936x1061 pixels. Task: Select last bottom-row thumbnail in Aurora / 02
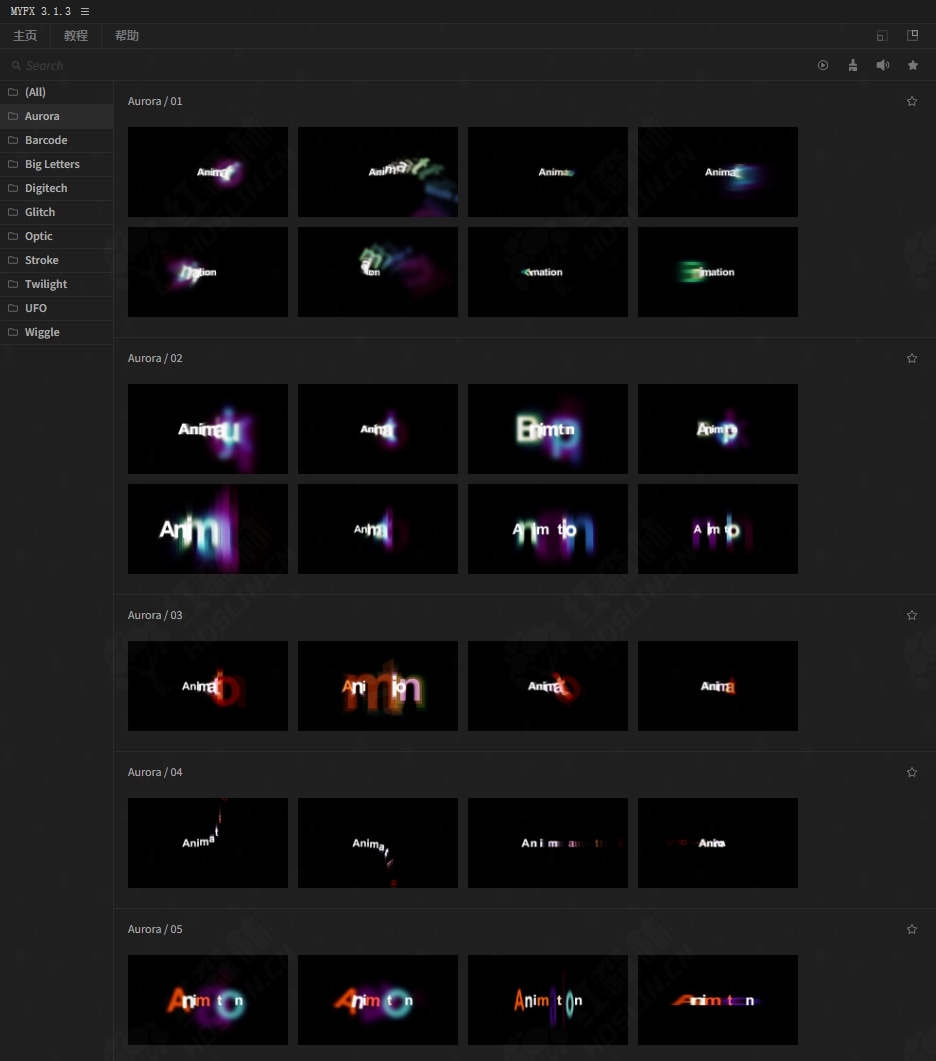tap(717, 529)
